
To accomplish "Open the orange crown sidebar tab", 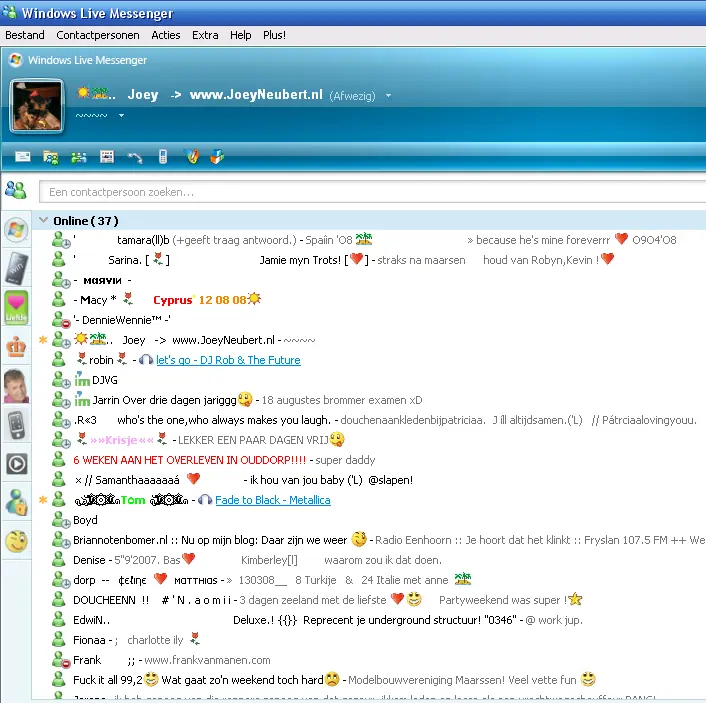I will (x=16, y=347).
